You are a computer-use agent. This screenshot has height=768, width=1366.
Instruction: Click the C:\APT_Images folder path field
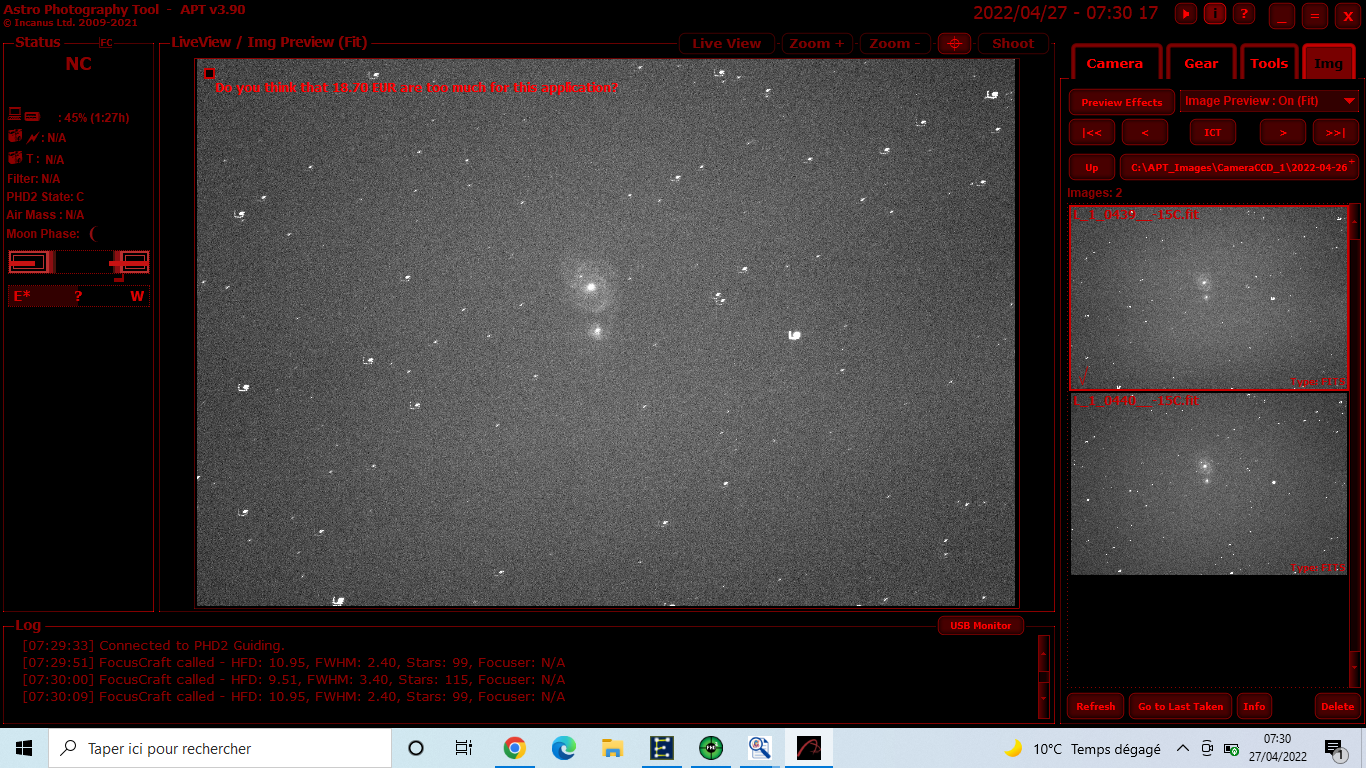pos(1239,167)
